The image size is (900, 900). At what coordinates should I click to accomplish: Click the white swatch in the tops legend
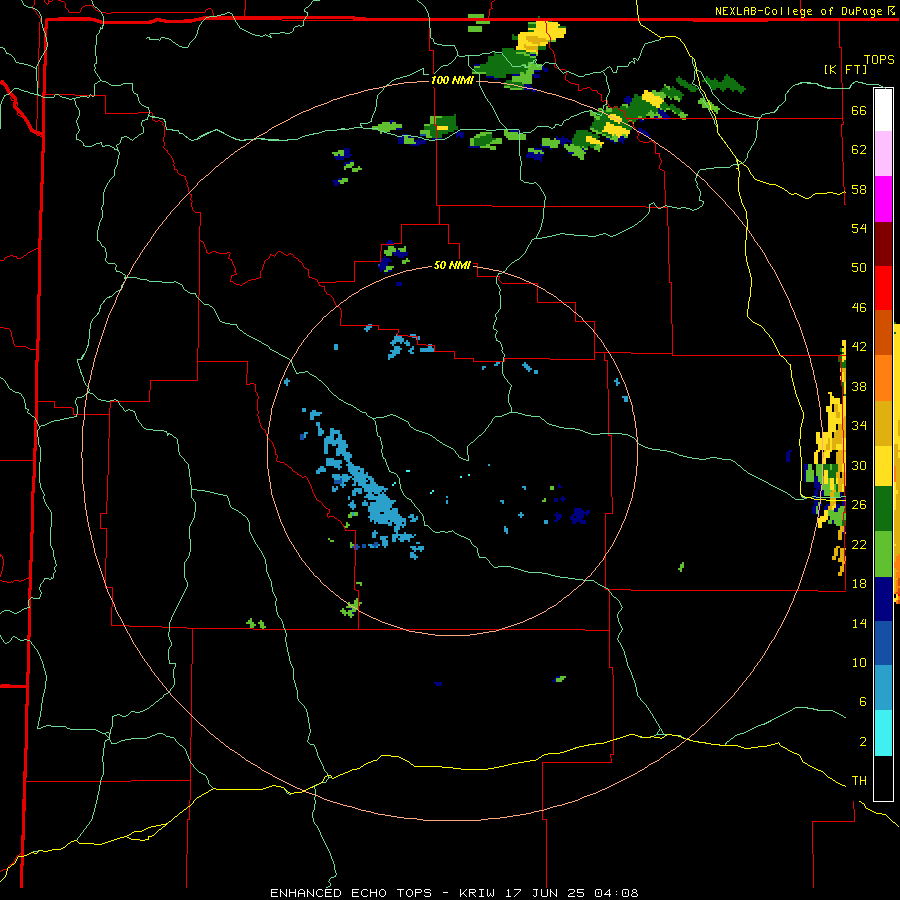pos(883,110)
